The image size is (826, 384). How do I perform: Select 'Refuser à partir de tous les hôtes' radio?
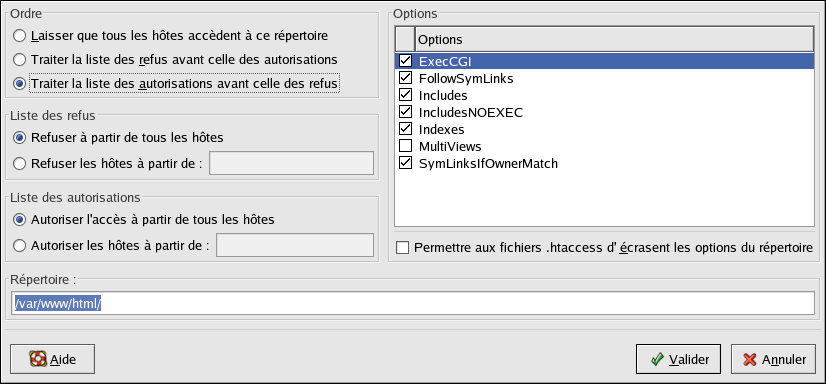coord(19,137)
